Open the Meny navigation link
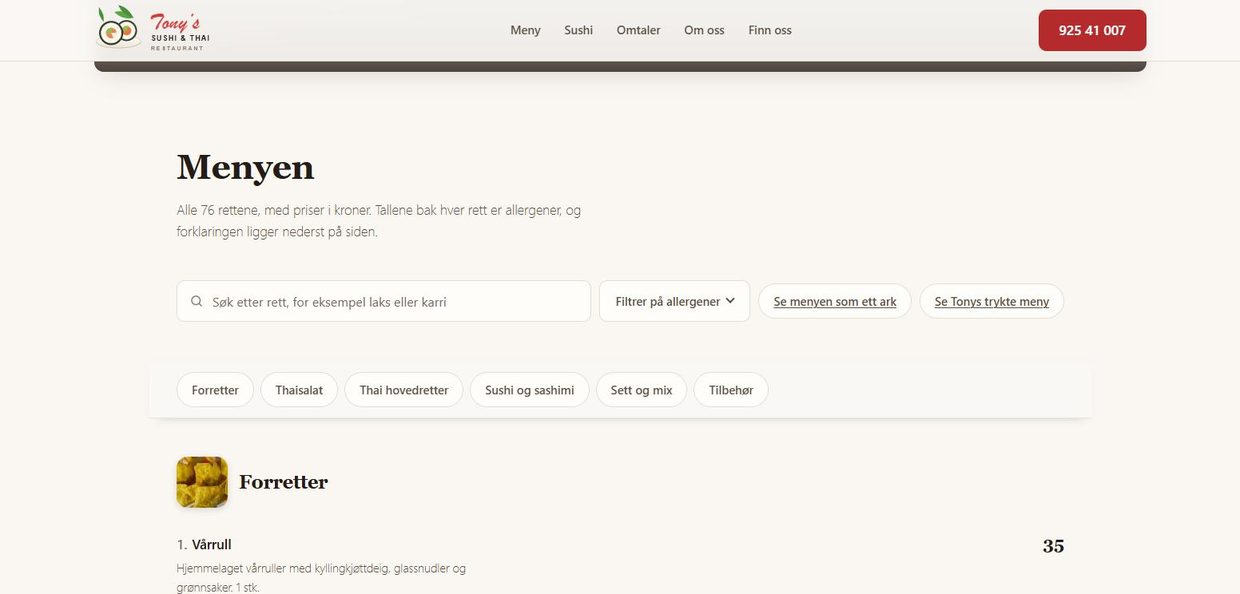This screenshot has height=594, width=1240. coord(525,30)
